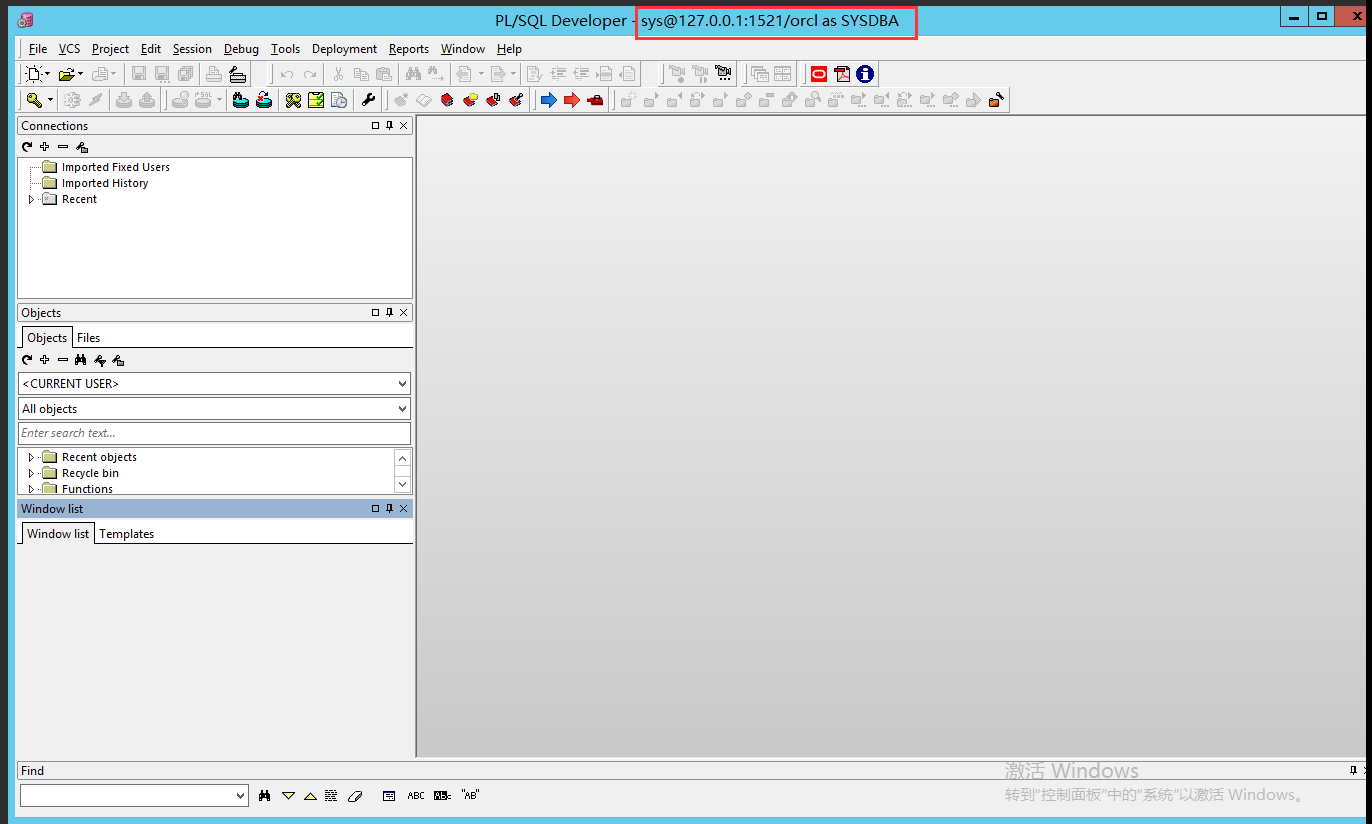Open the Session menu
1372x824 pixels.
[192, 49]
